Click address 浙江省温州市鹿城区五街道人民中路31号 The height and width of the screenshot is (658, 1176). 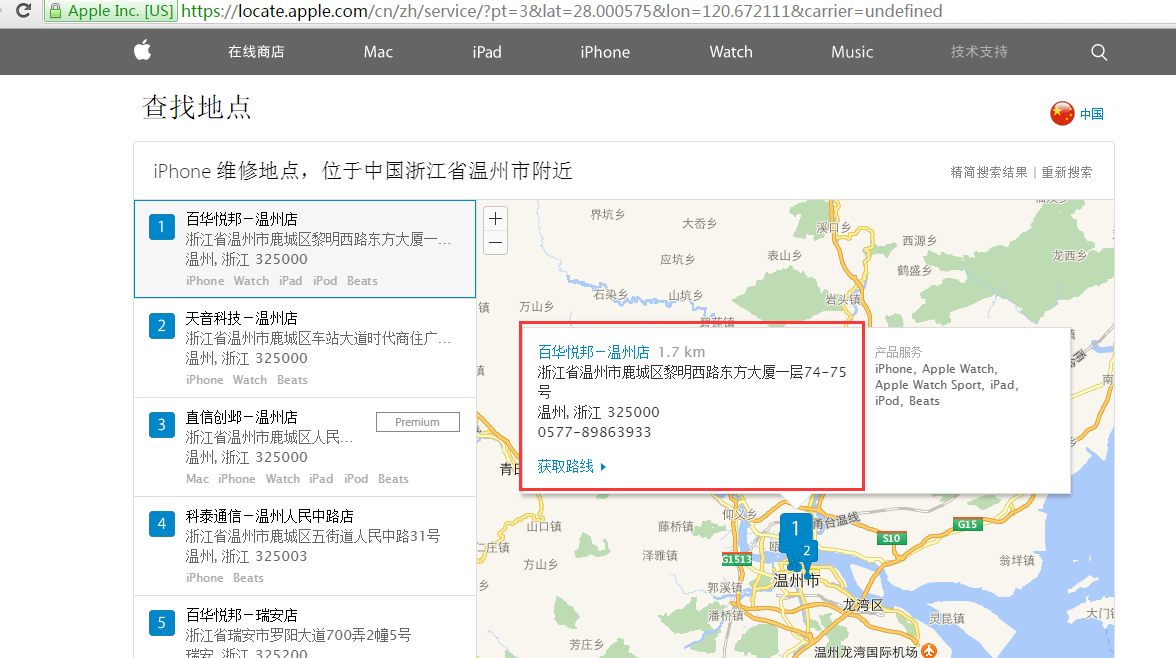click(x=313, y=536)
